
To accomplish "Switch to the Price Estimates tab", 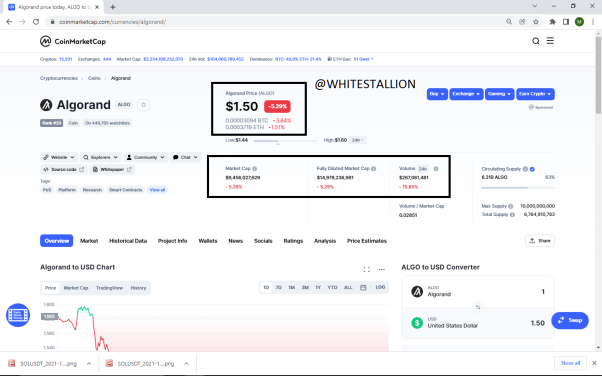I will (x=367, y=241).
